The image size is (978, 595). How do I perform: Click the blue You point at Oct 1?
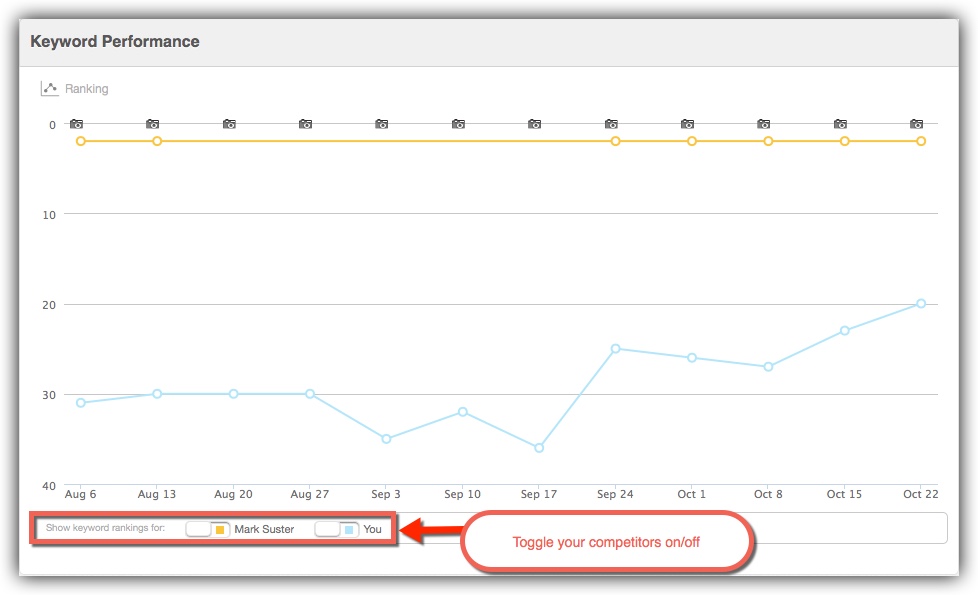point(692,358)
